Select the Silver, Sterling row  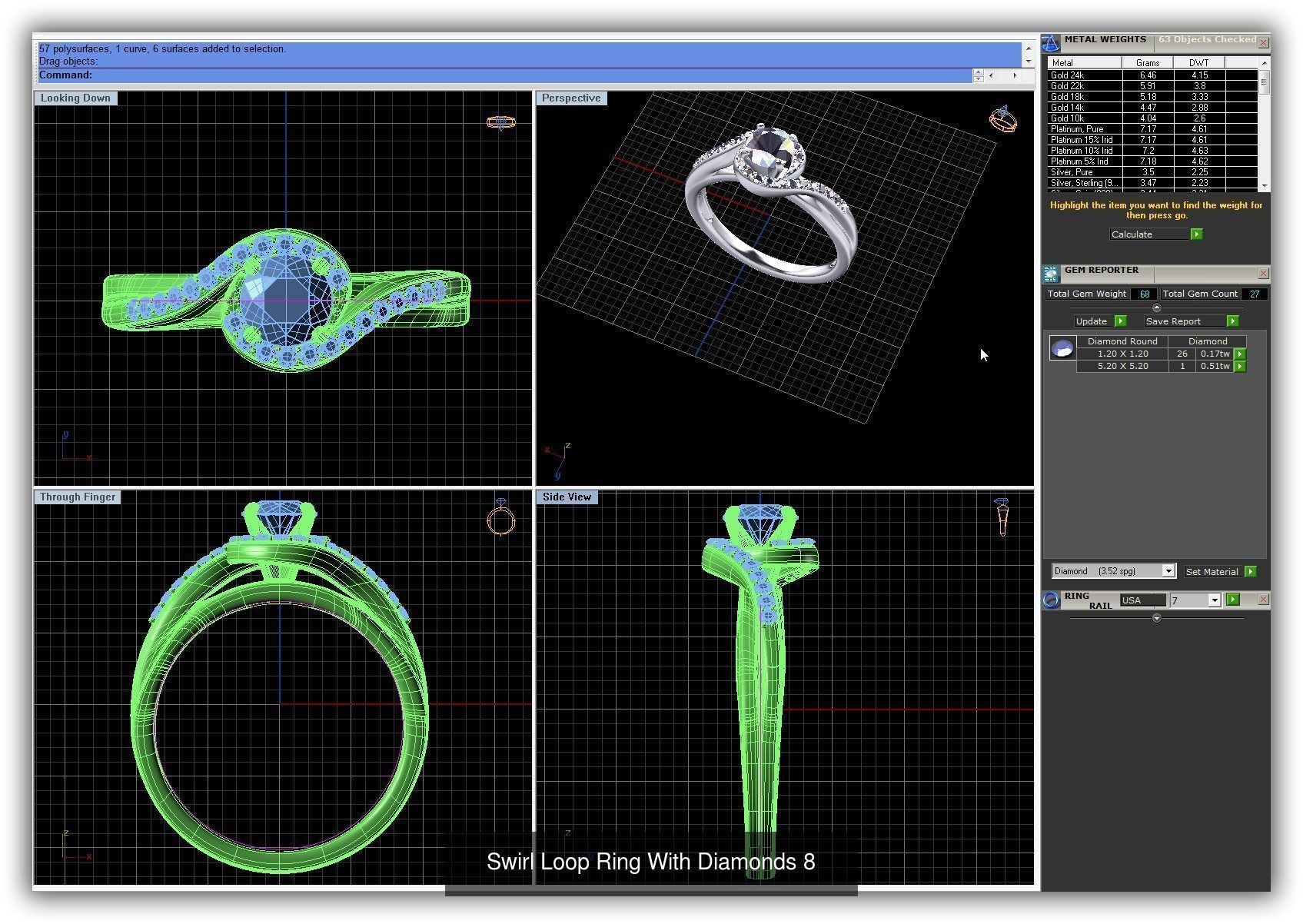tap(1152, 183)
